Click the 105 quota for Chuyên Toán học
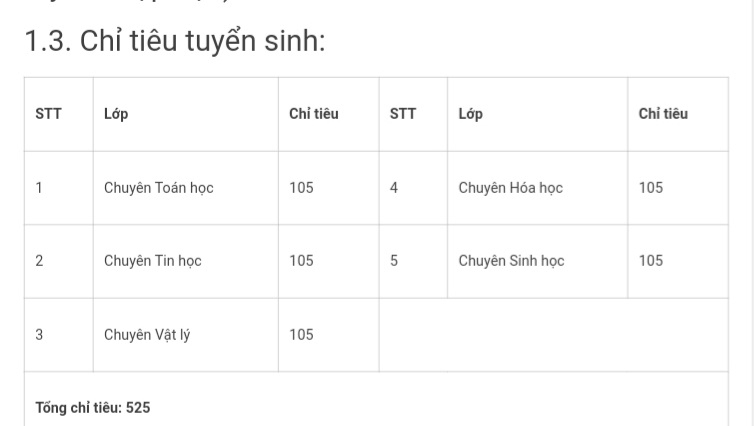 pyautogui.click(x=301, y=188)
